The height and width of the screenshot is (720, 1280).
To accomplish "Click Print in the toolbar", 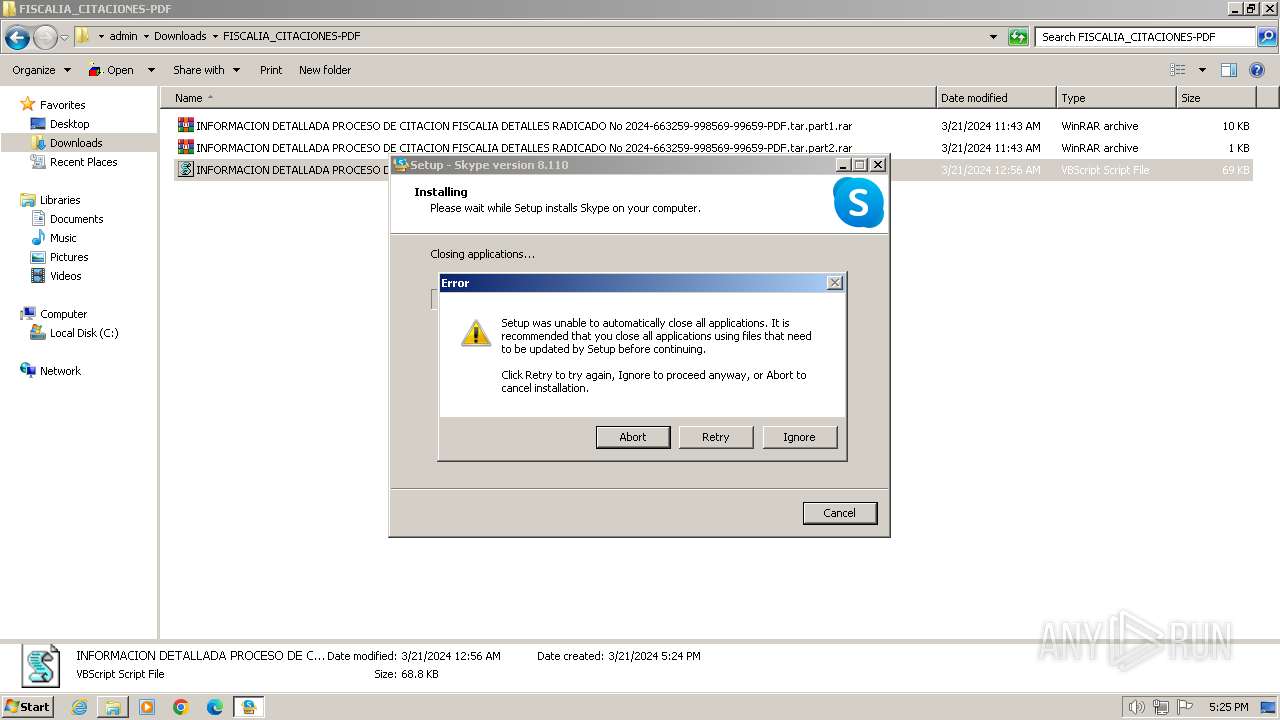I will pyautogui.click(x=271, y=70).
